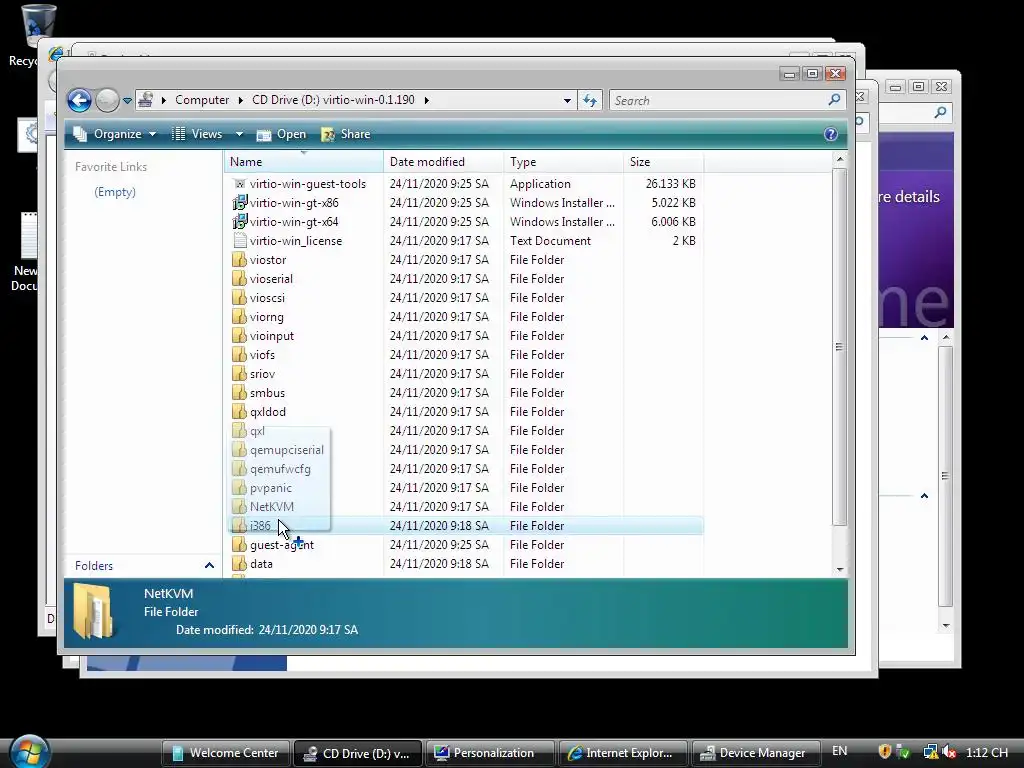Screen dimensions: 1024x768
Task: Expand arrow after Computer breadcrumb
Action: click(x=240, y=100)
